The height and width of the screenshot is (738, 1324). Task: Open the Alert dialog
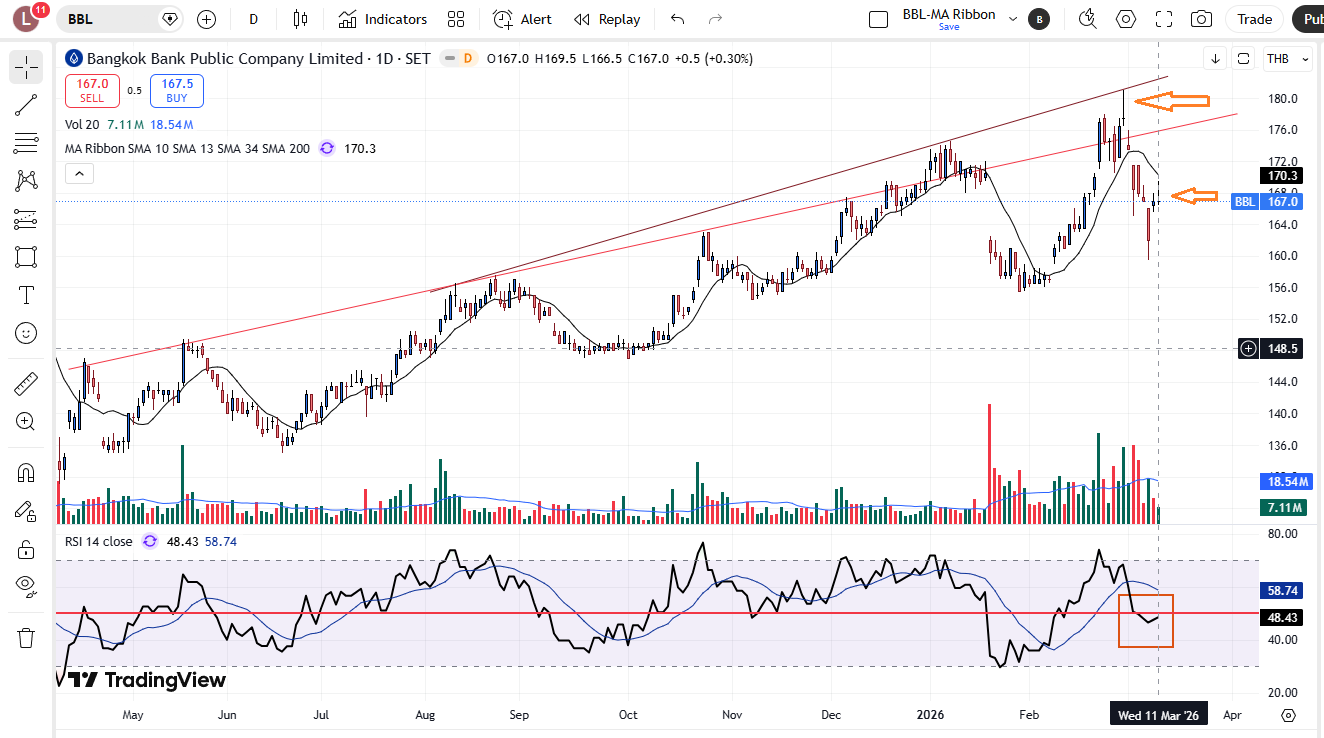522,19
